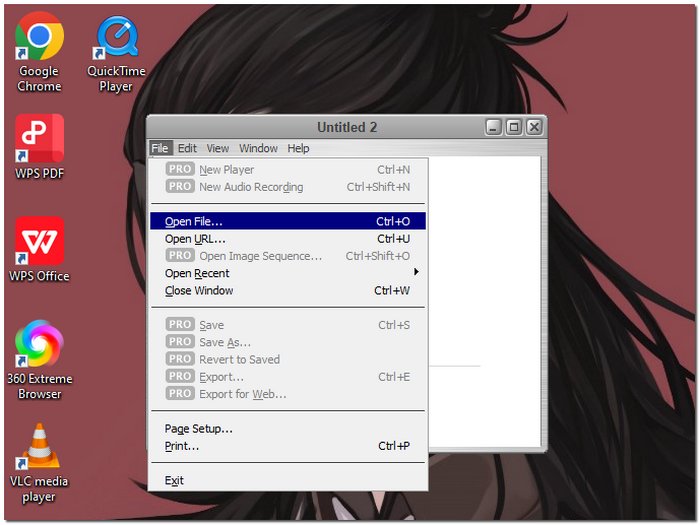Expand the Open Recent submenu
Viewport: 700px width, 525px height.
point(288,273)
